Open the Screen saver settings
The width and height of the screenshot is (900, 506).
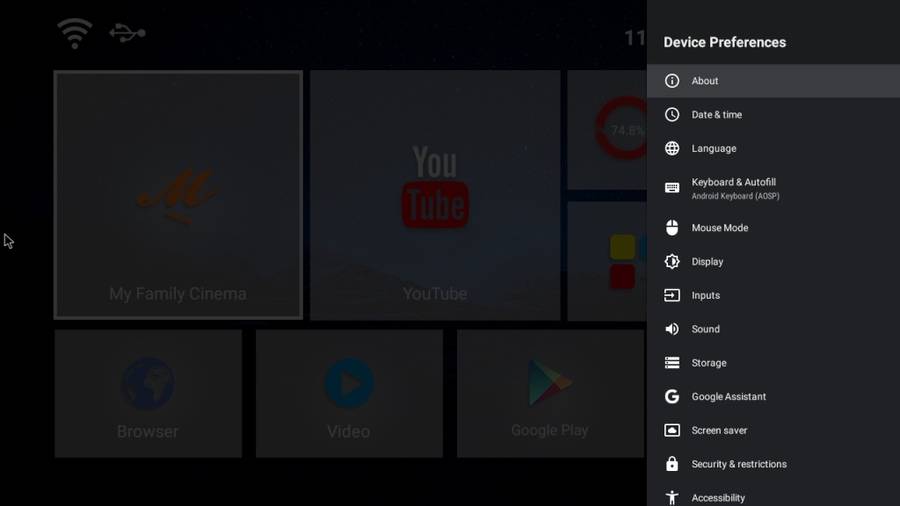coord(718,431)
